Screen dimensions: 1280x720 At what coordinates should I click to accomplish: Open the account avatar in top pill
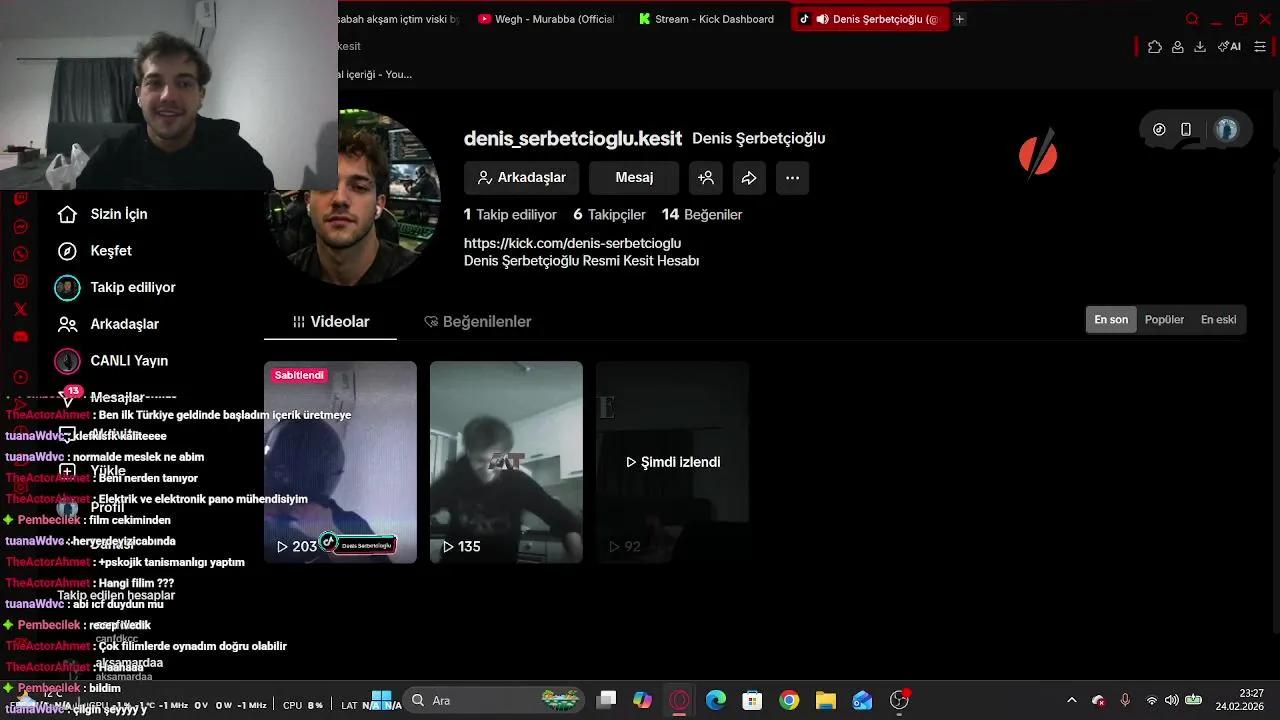[x=1226, y=129]
